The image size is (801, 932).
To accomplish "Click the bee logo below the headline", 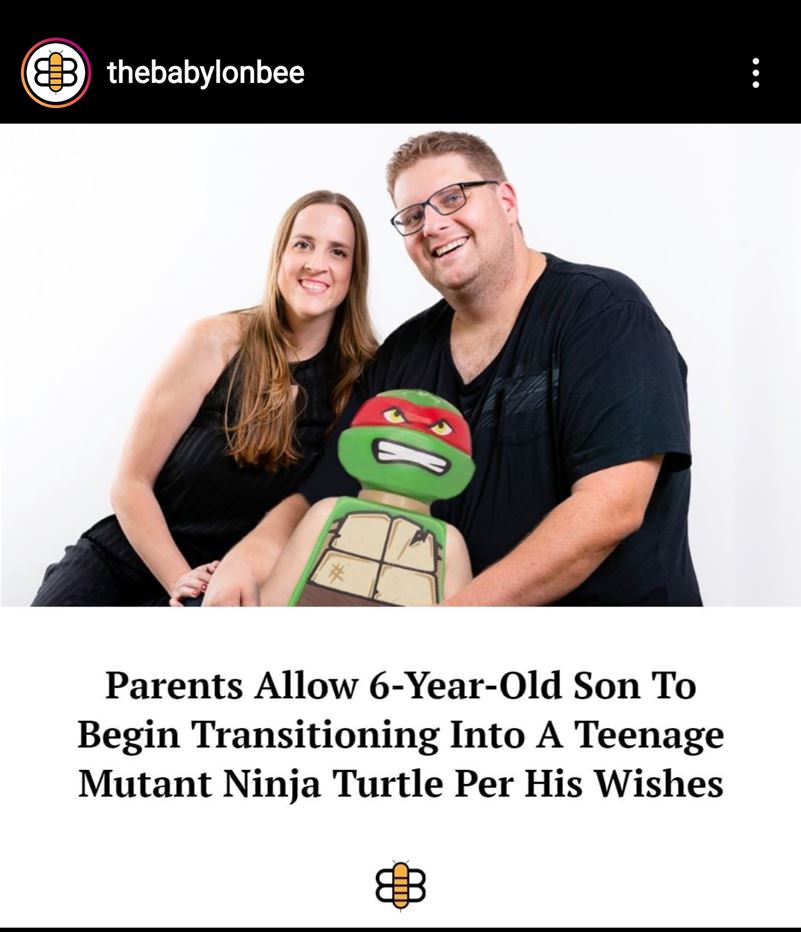I will (x=400, y=885).
